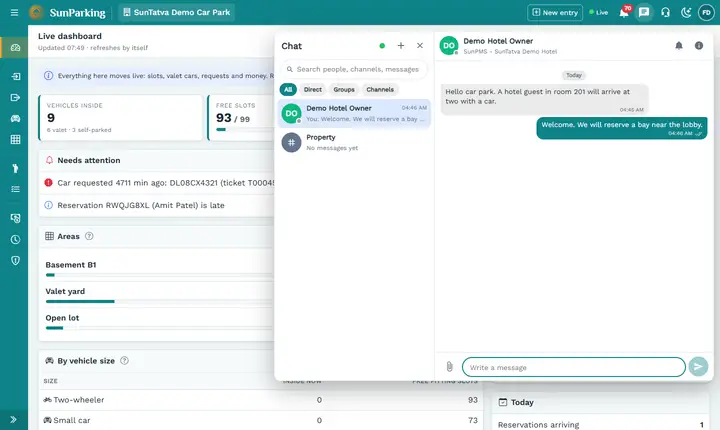Open conversation info icon

[699, 45]
